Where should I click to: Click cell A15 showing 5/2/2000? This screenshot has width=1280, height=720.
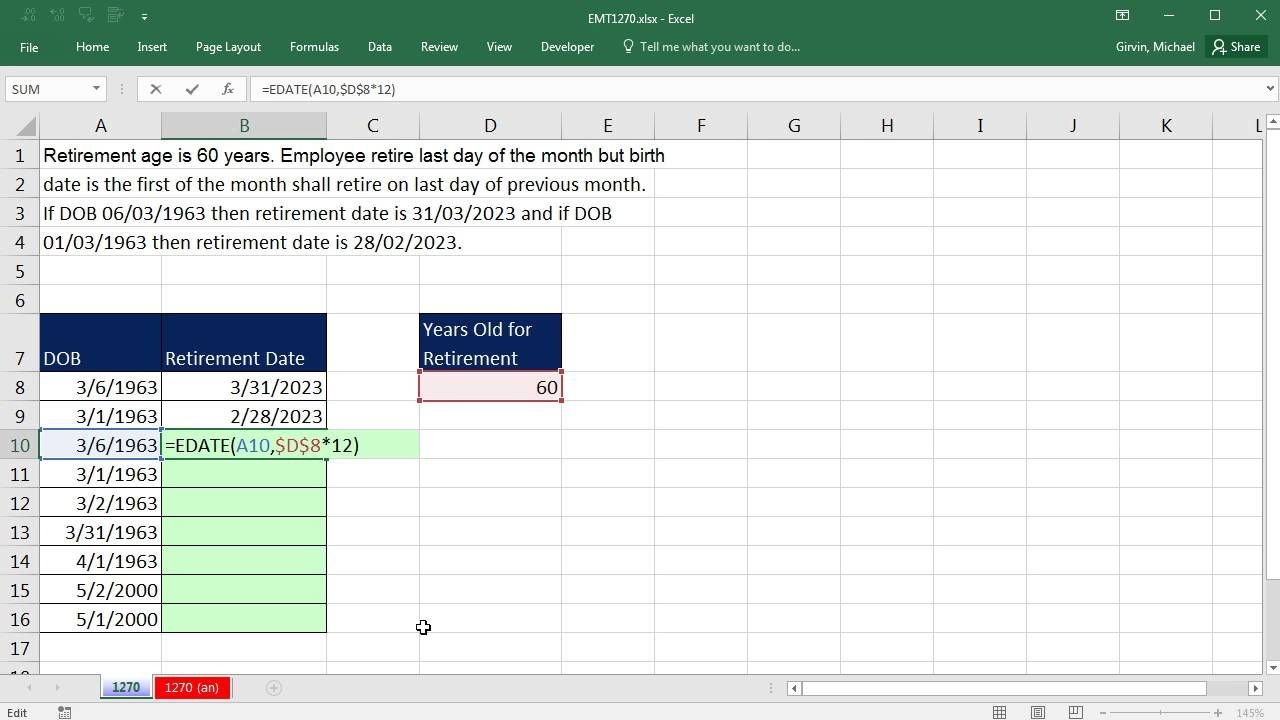[x=101, y=590]
